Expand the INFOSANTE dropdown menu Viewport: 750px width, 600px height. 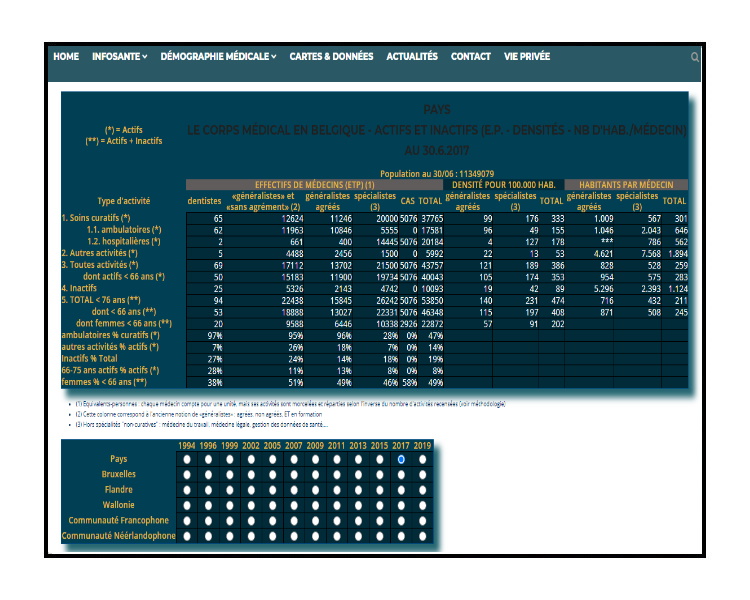[120, 56]
